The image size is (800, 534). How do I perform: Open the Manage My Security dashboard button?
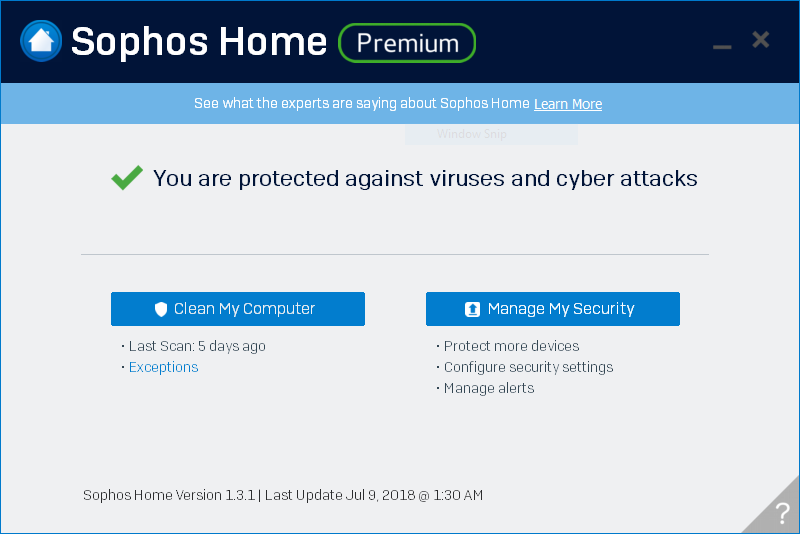(553, 309)
